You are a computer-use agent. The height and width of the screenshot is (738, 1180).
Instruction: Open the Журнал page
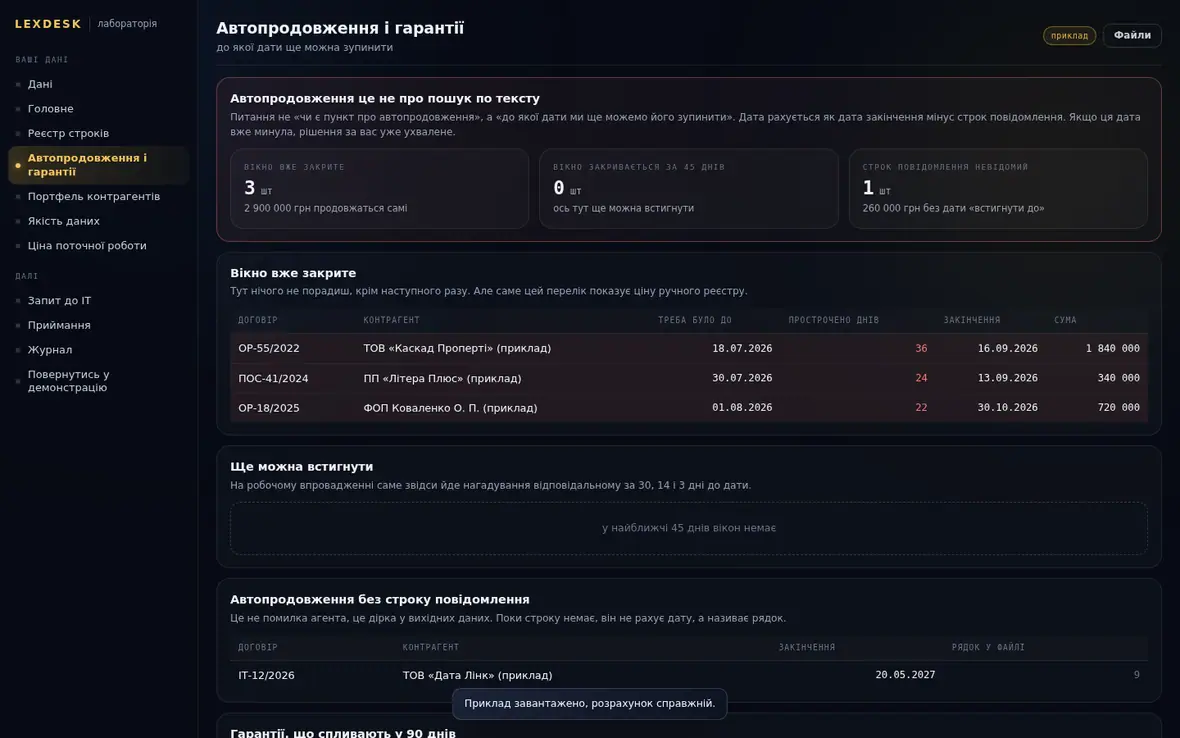coord(98,350)
